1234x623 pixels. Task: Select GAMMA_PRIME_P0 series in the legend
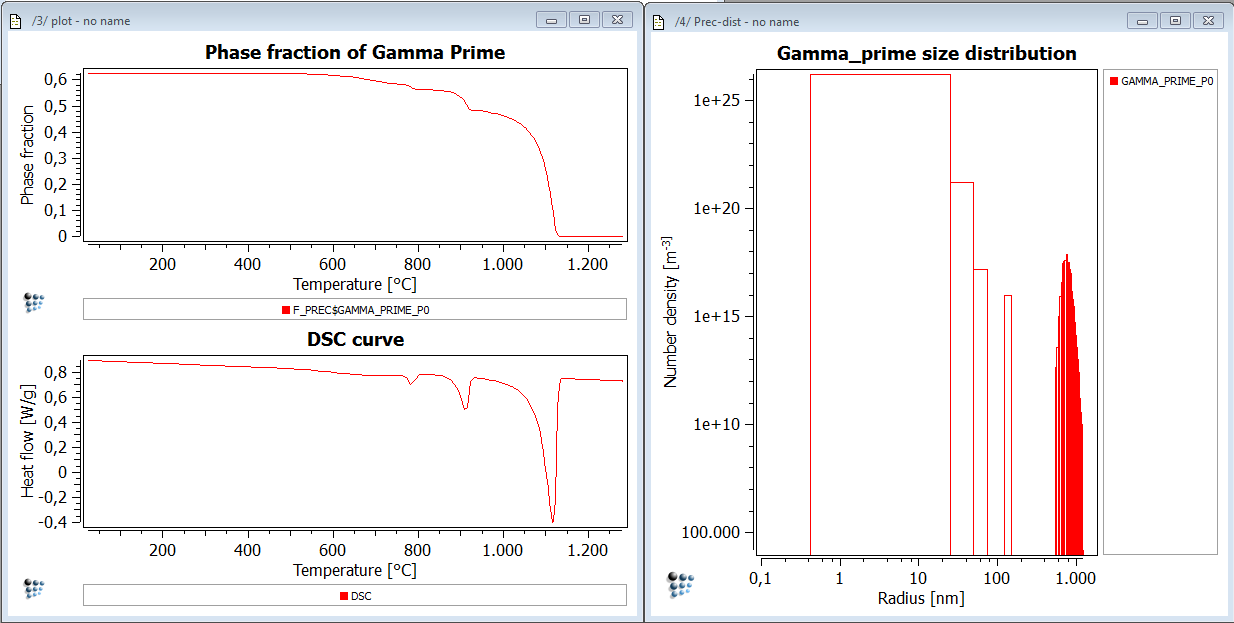point(1167,81)
